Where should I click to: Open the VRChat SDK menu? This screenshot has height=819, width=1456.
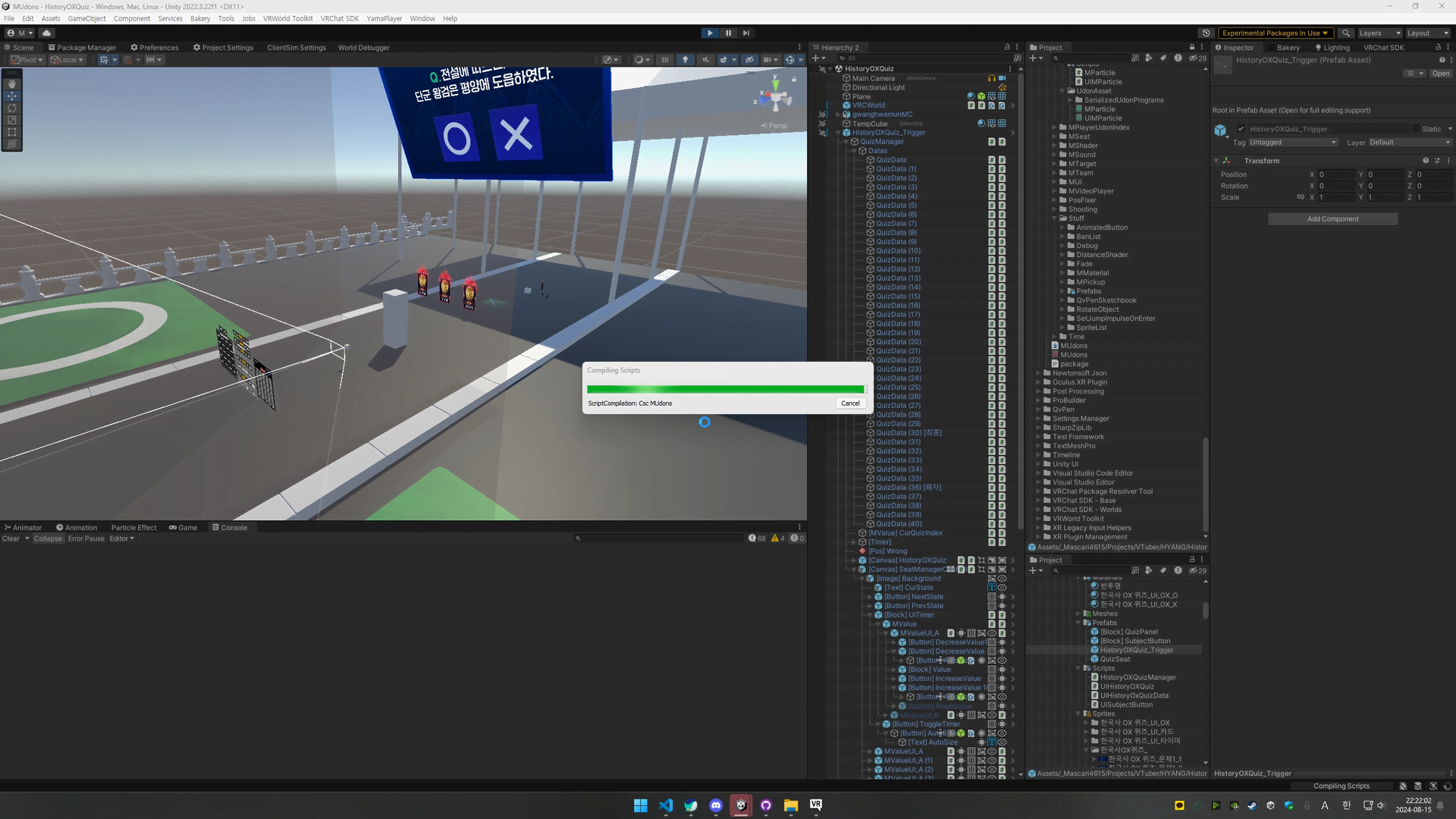[340, 18]
